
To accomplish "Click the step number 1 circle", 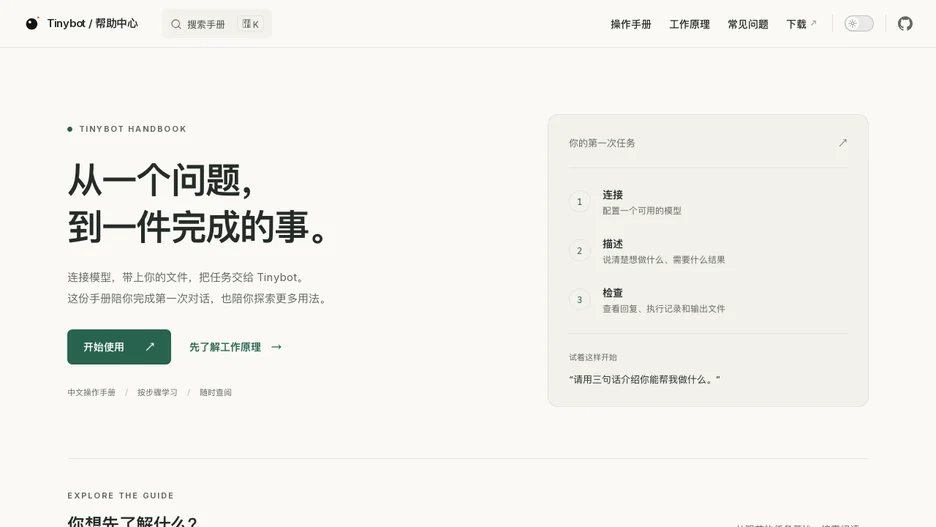I will click(579, 202).
